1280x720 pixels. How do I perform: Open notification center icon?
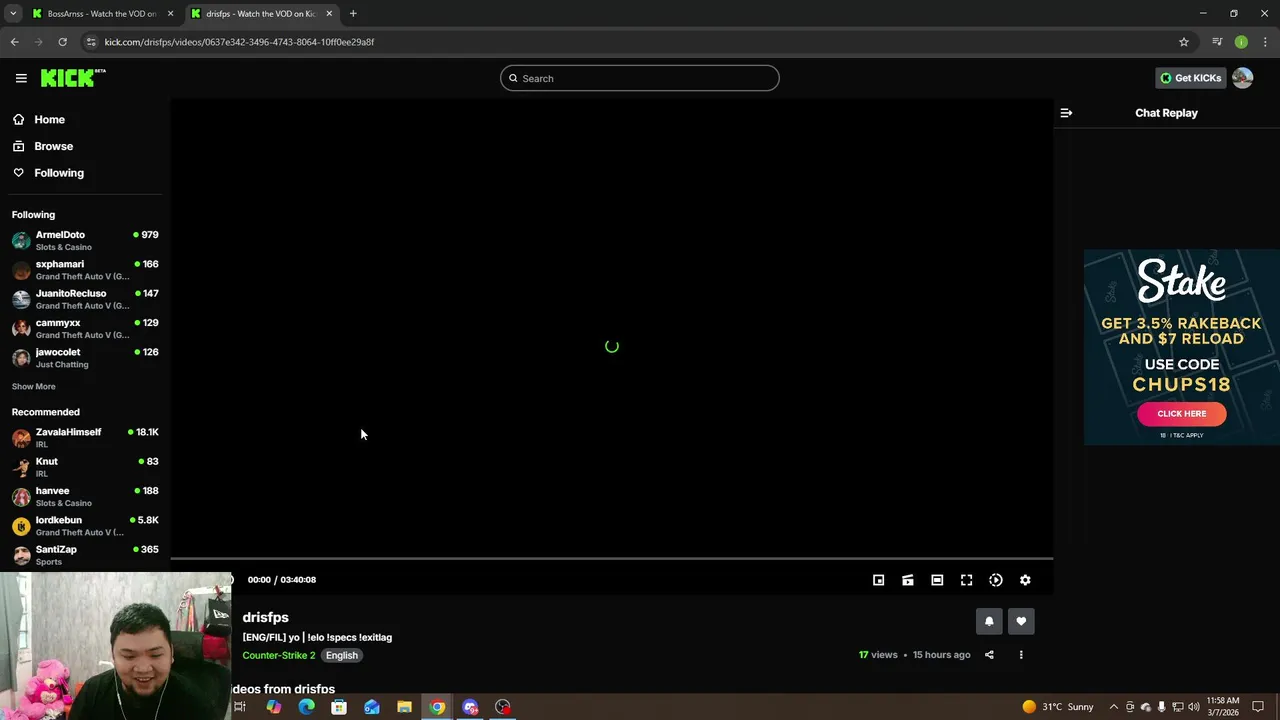[1258, 707]
